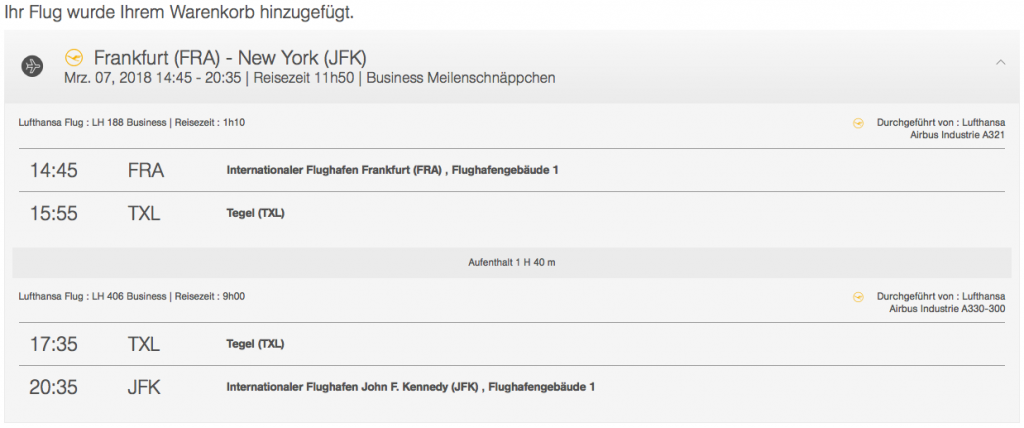Select the 14:45 departure time

(x=54, y=170)
